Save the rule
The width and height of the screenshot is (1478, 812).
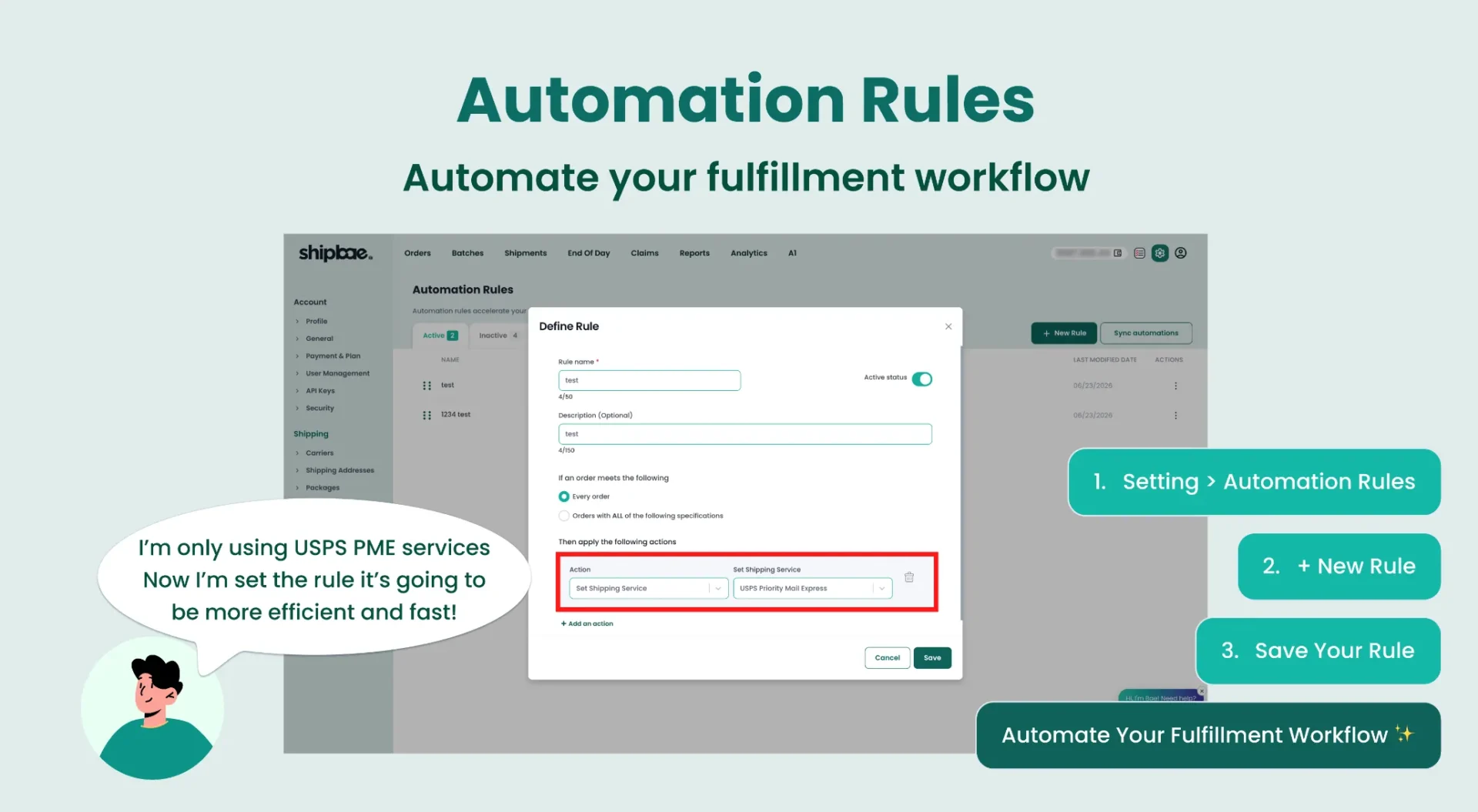click(932, 658)
